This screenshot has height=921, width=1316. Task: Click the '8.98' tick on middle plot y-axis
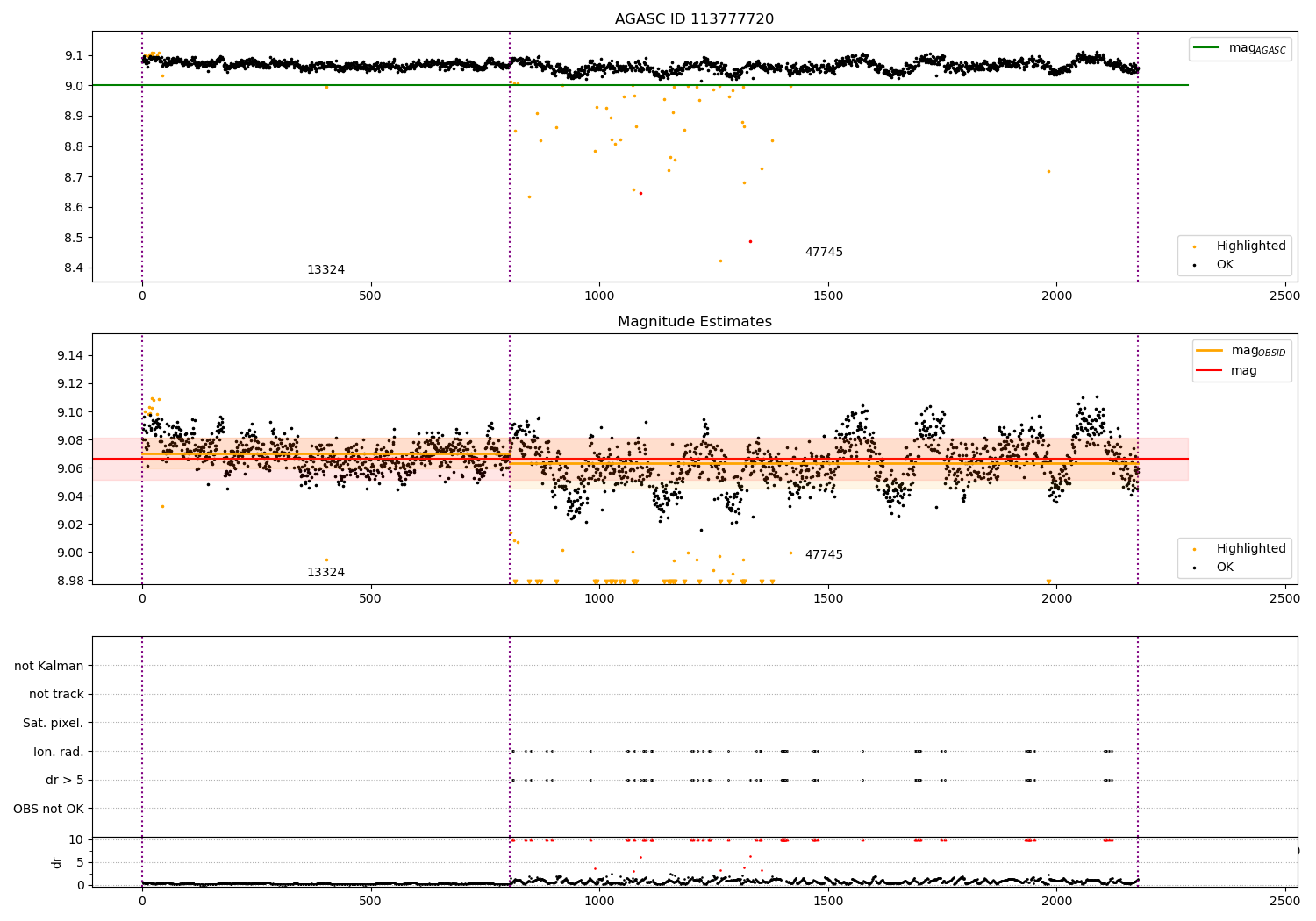72,581
